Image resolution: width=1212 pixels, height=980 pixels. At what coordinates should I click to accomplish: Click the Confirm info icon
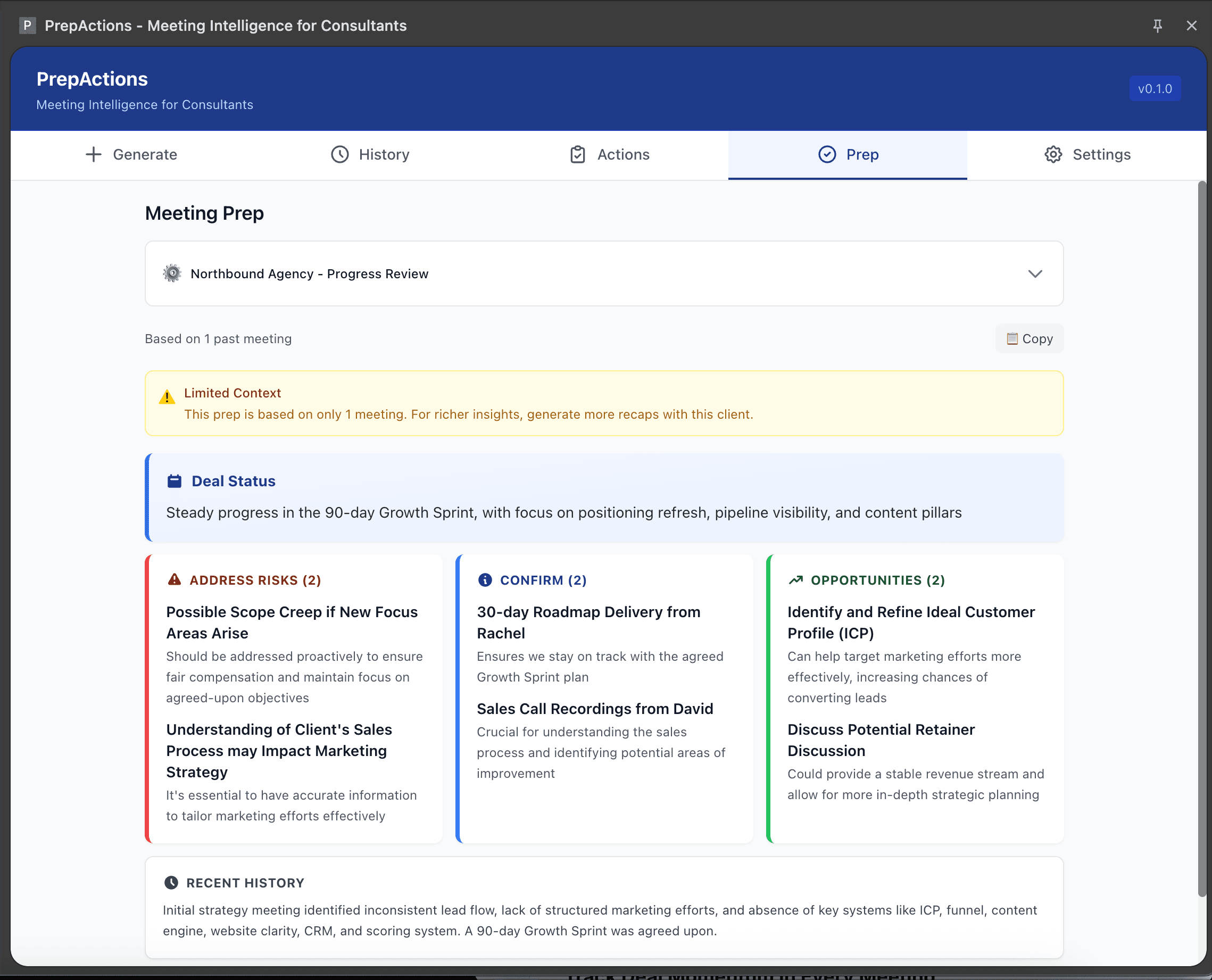pos(485,580)
